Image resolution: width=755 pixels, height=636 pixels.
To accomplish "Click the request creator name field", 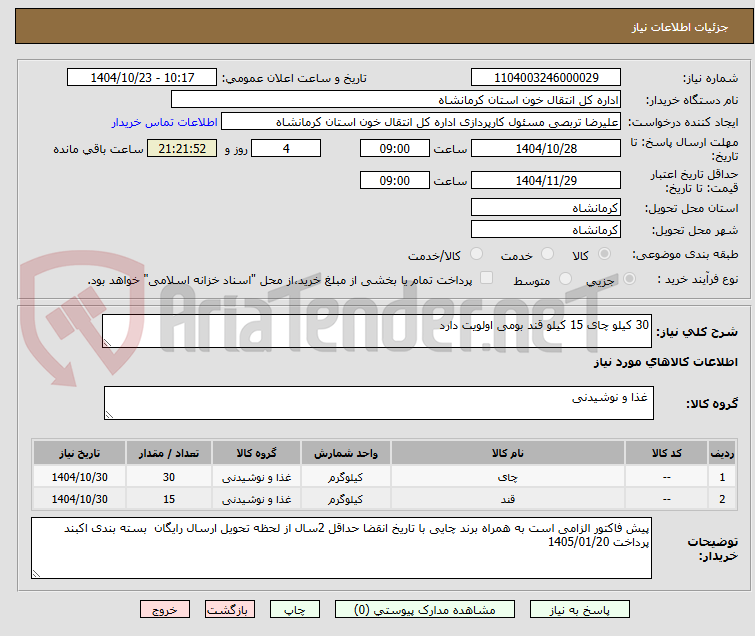I will point(421,122).
